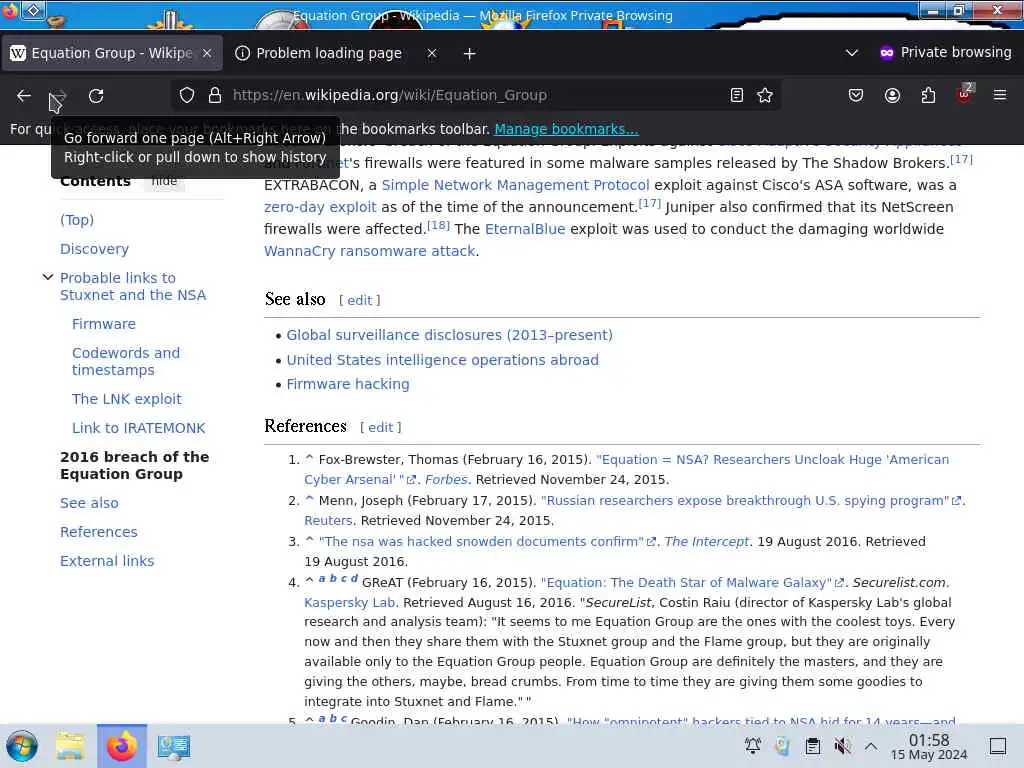Screen dimensions: 1024x768
Task: Open Death Star of Malware Galaxy reference
Action: coord(686,583)
